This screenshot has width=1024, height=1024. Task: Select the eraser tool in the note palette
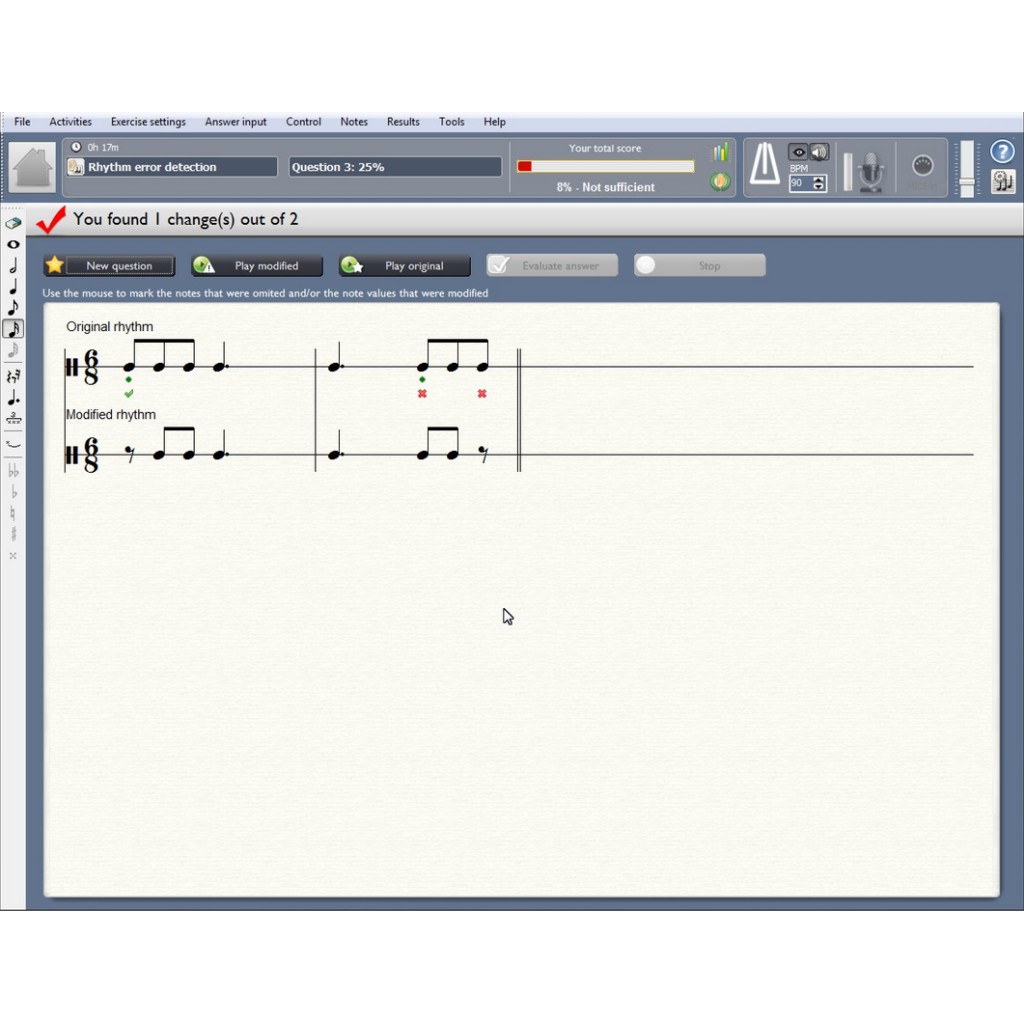[13, 223]
